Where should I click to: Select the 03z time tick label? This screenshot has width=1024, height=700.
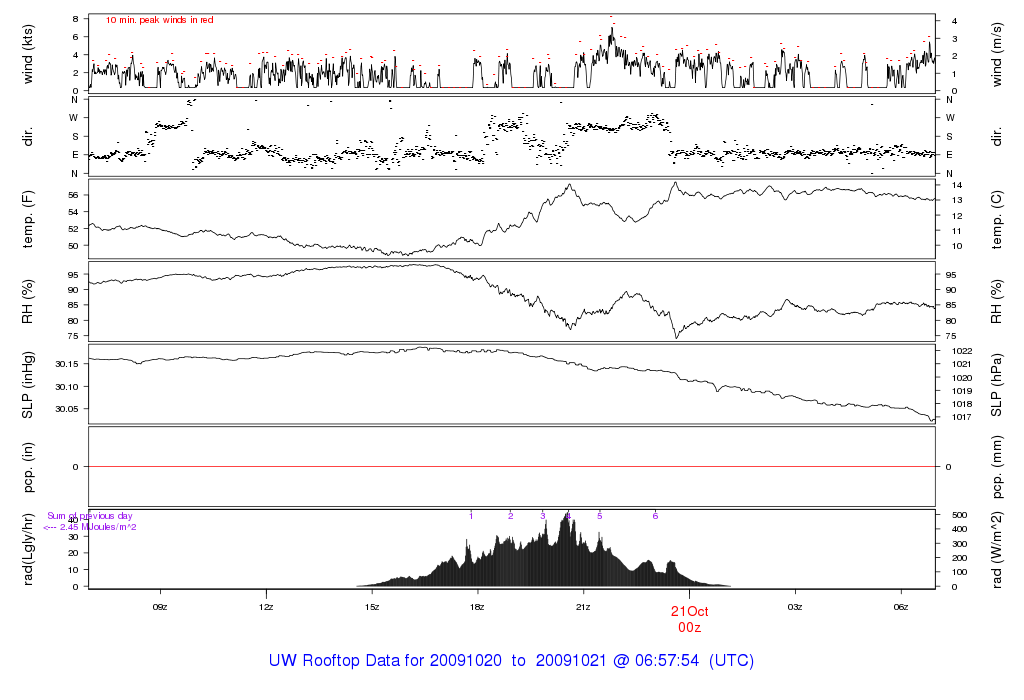[795, 607]
